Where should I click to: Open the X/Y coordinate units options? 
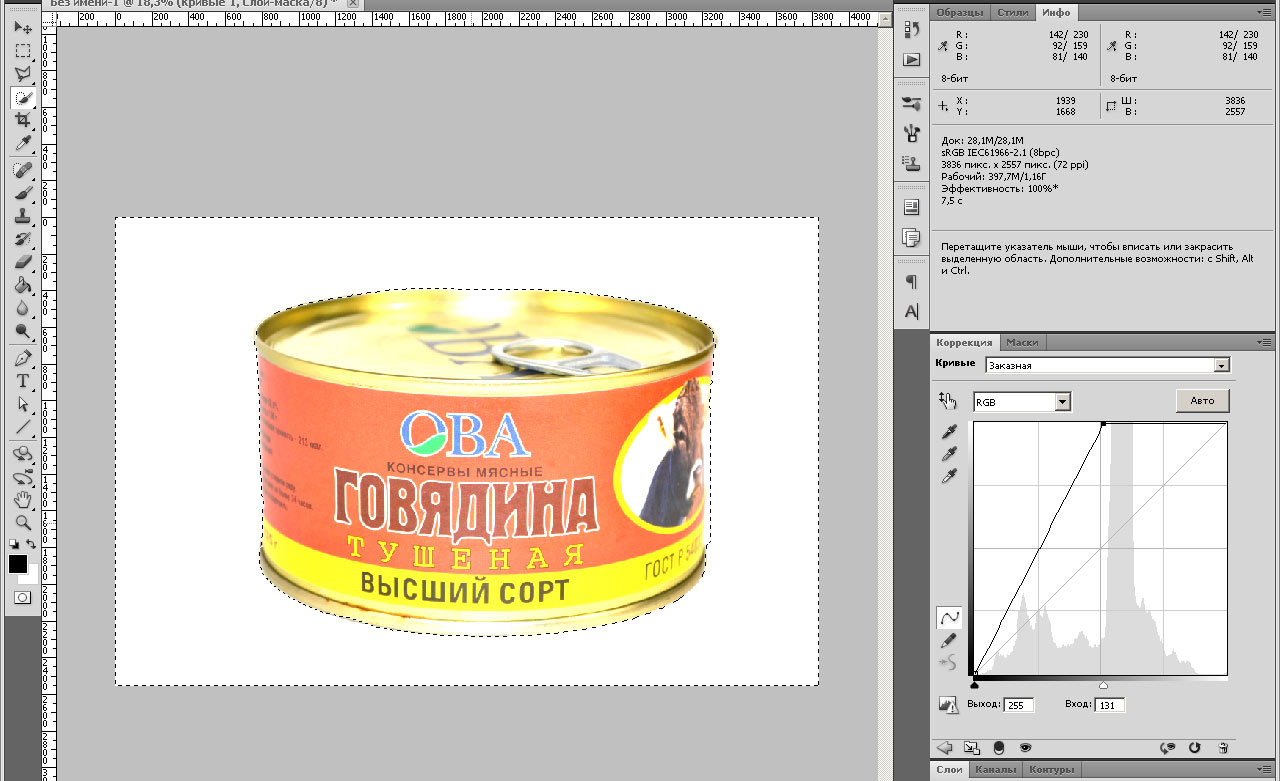click(x=942, y=105)
